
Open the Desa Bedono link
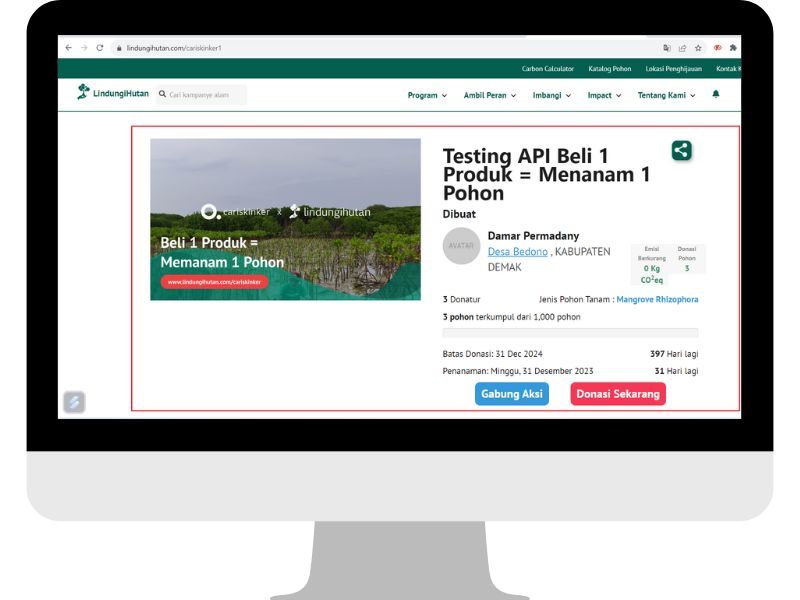(x=517, y=252)
